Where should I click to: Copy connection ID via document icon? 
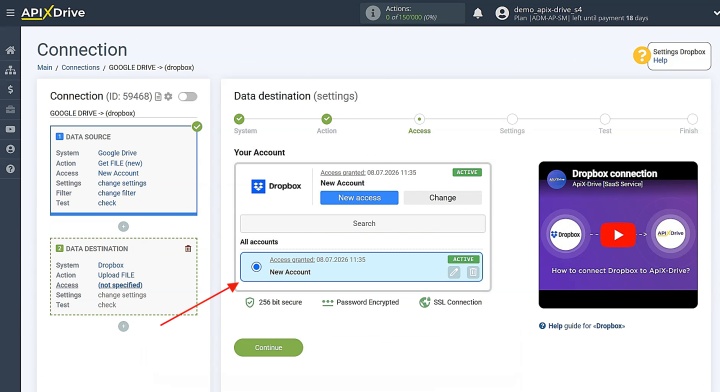click(x=158, y=96)
